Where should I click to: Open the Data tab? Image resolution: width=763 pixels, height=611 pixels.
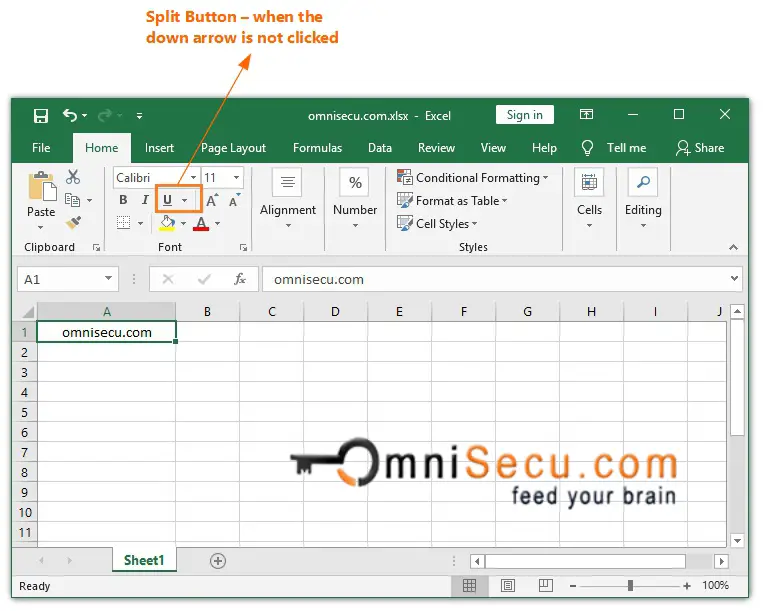(x=380, y=148)
